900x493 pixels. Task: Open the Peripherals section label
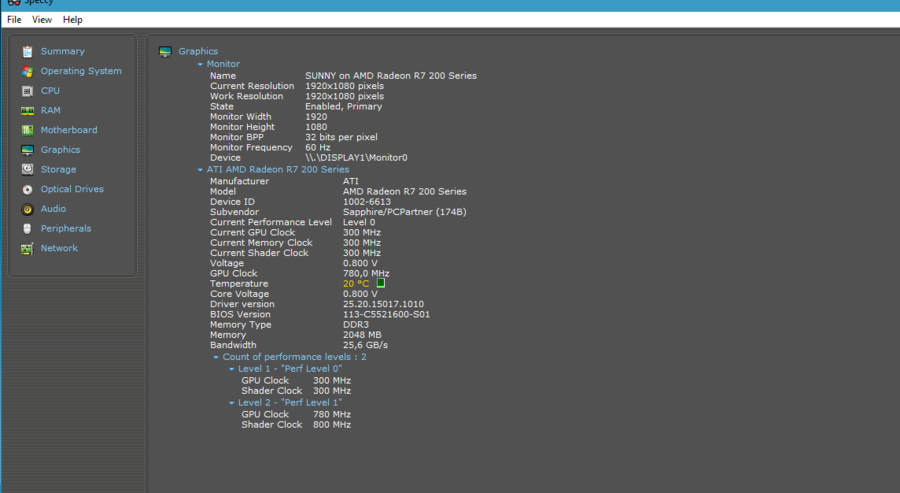[65, 228]
